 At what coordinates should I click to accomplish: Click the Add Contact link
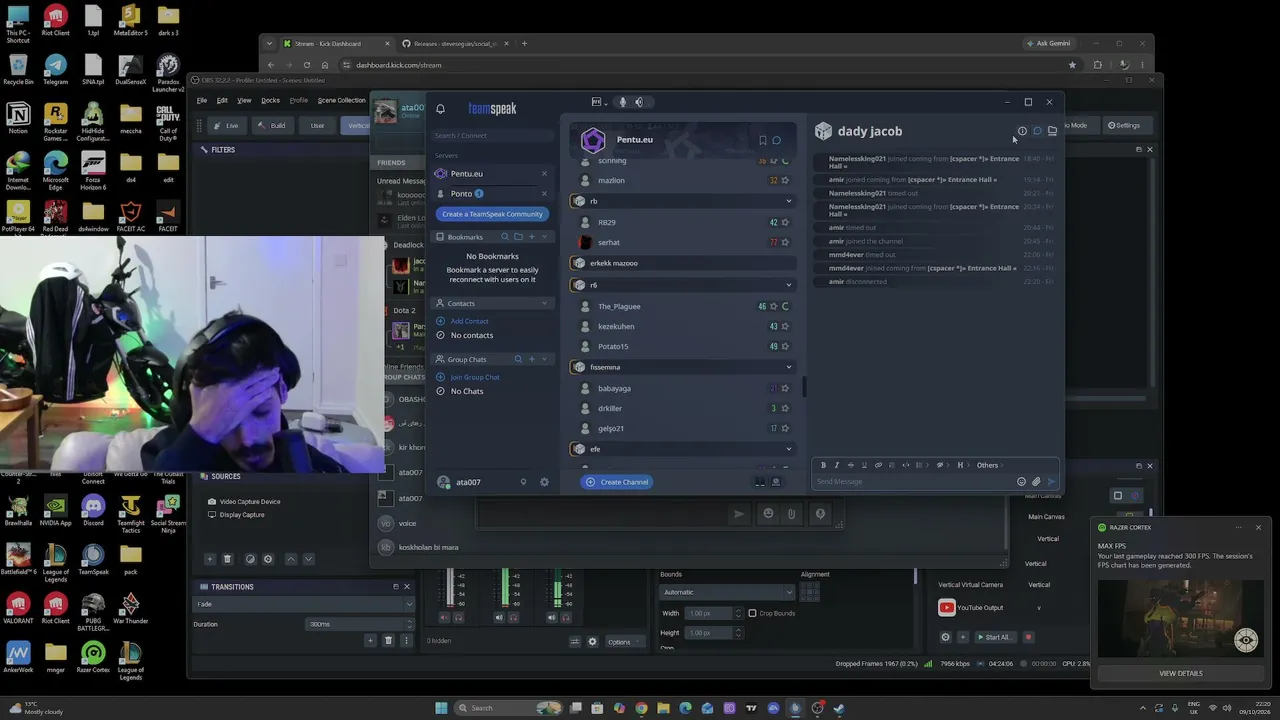coord(469,321)
